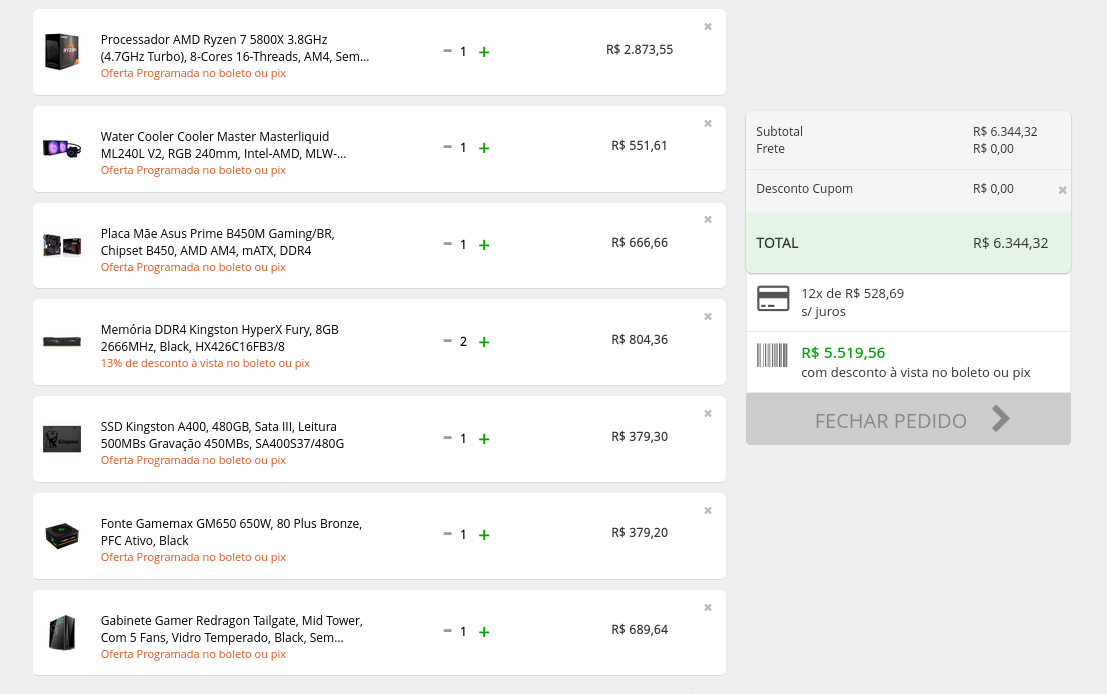This screenshot has width=1107, height=694.
Task: Decrease quantity of Gamemax GM650 power supply
Action: [x=447, y=534]
